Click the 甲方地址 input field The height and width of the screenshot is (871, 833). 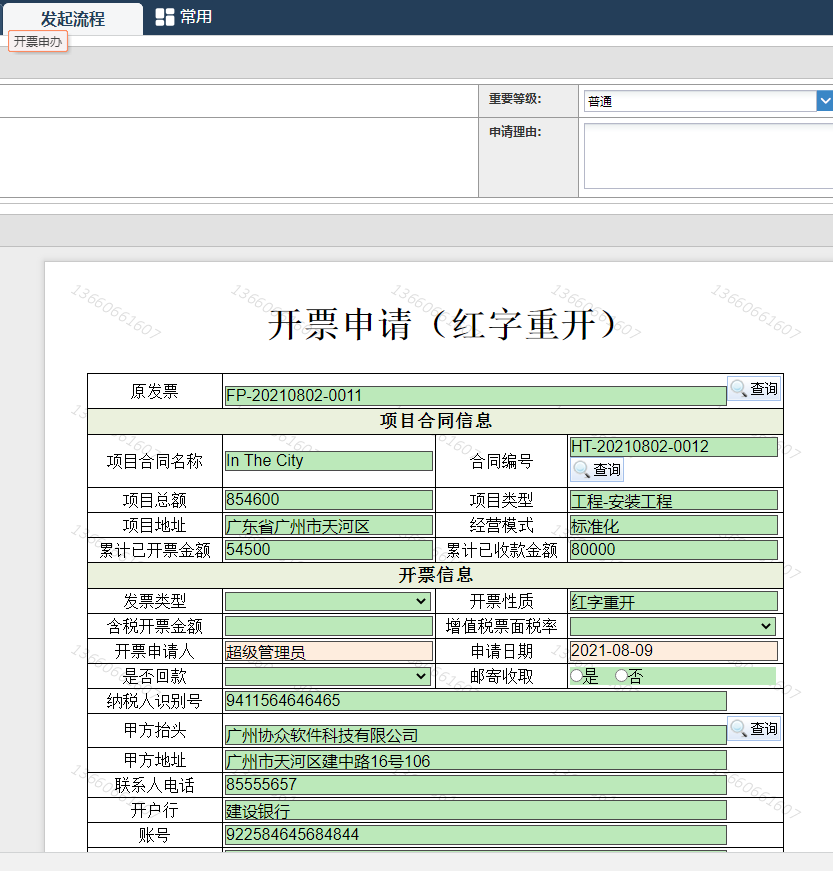pos(475,761)
